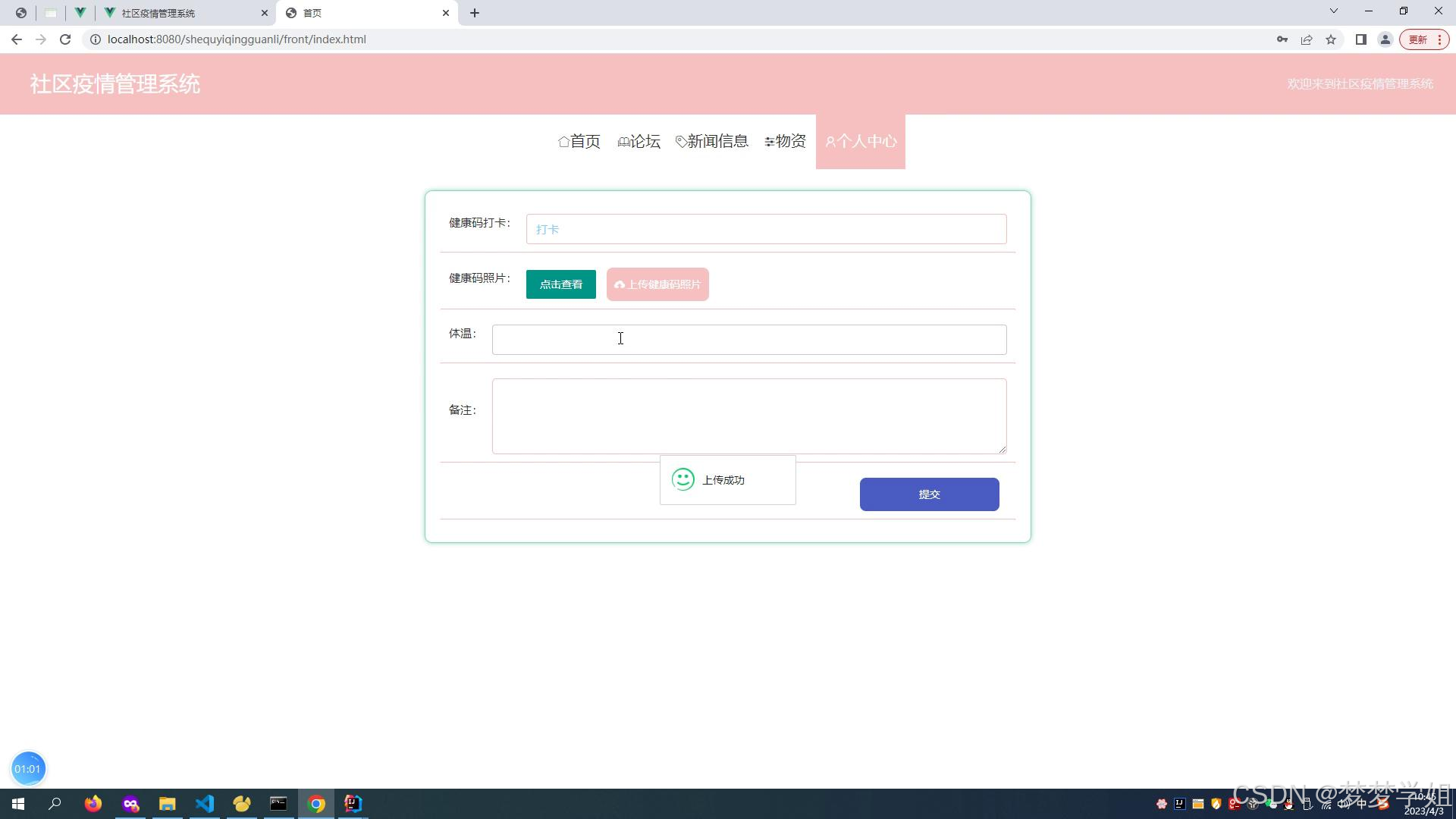Go back with the browser back arrow
1456x819 pixels.
[17, 39]
